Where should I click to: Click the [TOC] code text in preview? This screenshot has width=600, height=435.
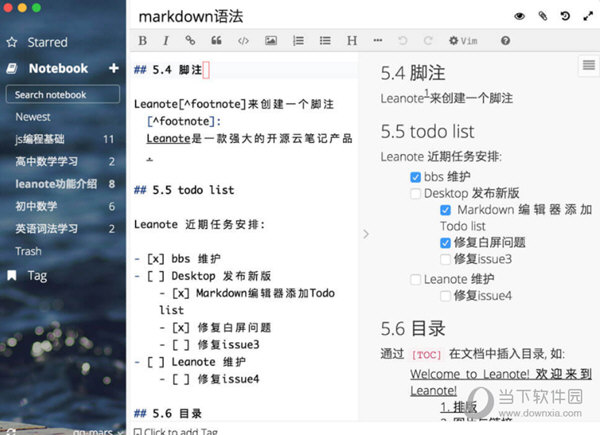click(426, 355)
